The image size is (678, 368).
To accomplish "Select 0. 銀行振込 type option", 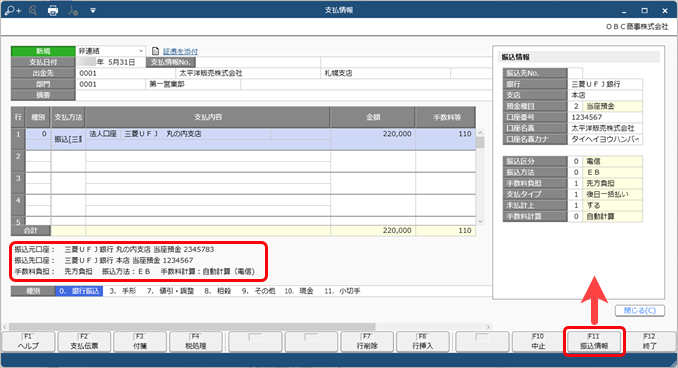I will (x=79, y=291).
